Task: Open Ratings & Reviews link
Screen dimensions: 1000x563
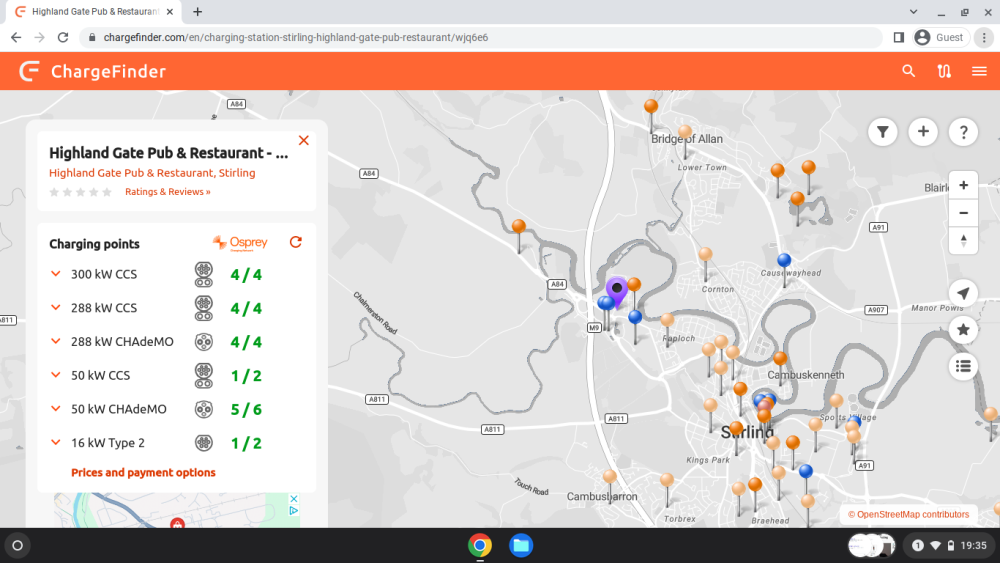Action: click(x=168, y=191)
